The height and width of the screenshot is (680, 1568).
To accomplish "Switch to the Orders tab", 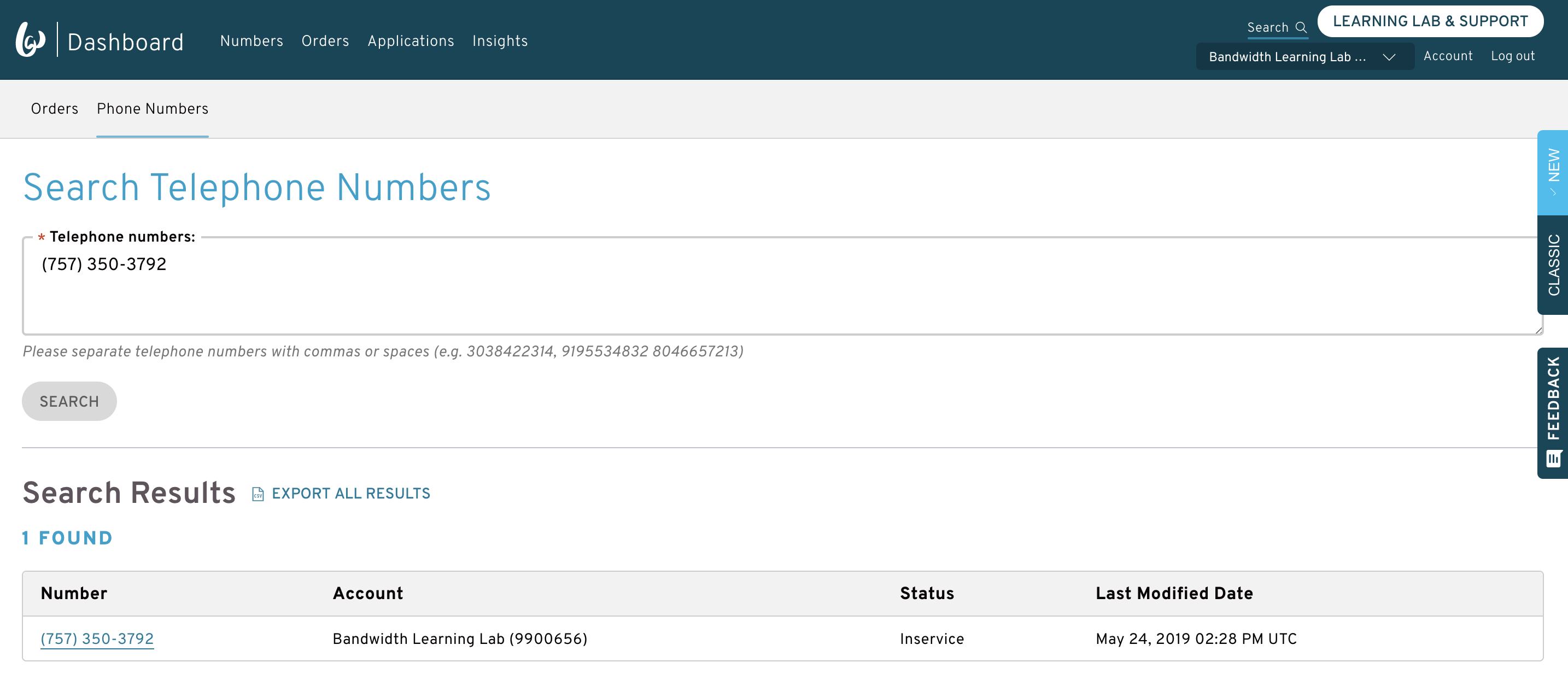I will (x=54, y=108).
